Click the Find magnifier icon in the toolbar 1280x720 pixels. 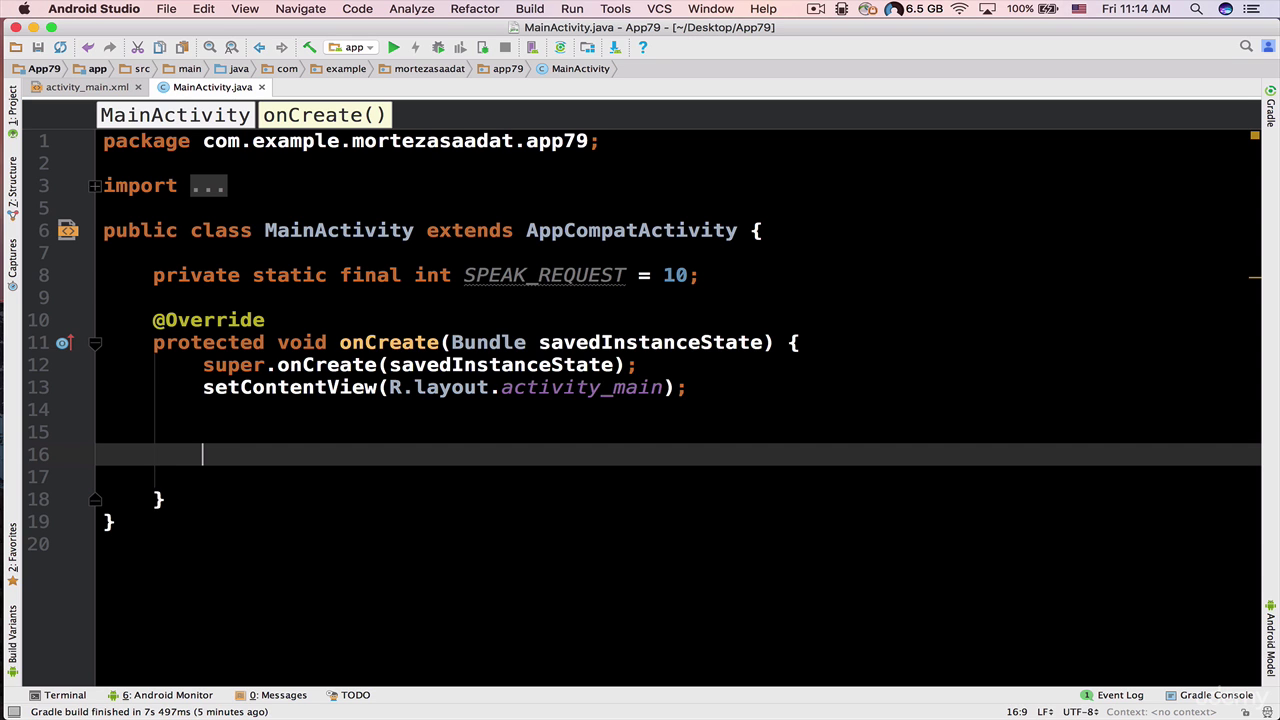(210, 47)
